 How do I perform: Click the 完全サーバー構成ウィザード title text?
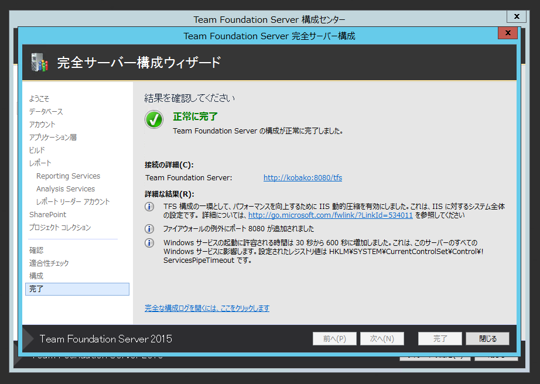click(139, 63)
